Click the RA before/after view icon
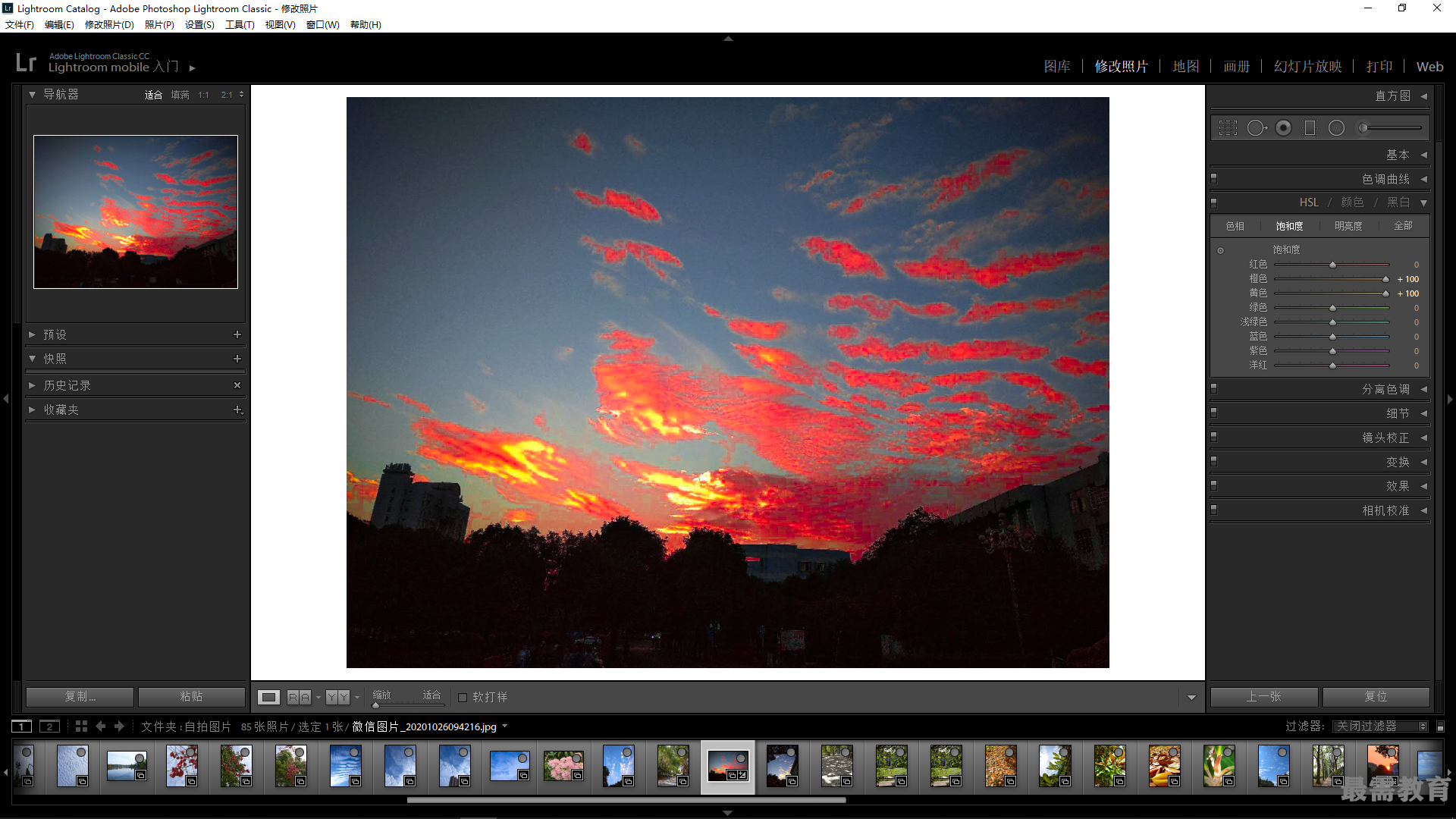The width and height of the screenshot is (1456, 819). click(x=299, y=697)
